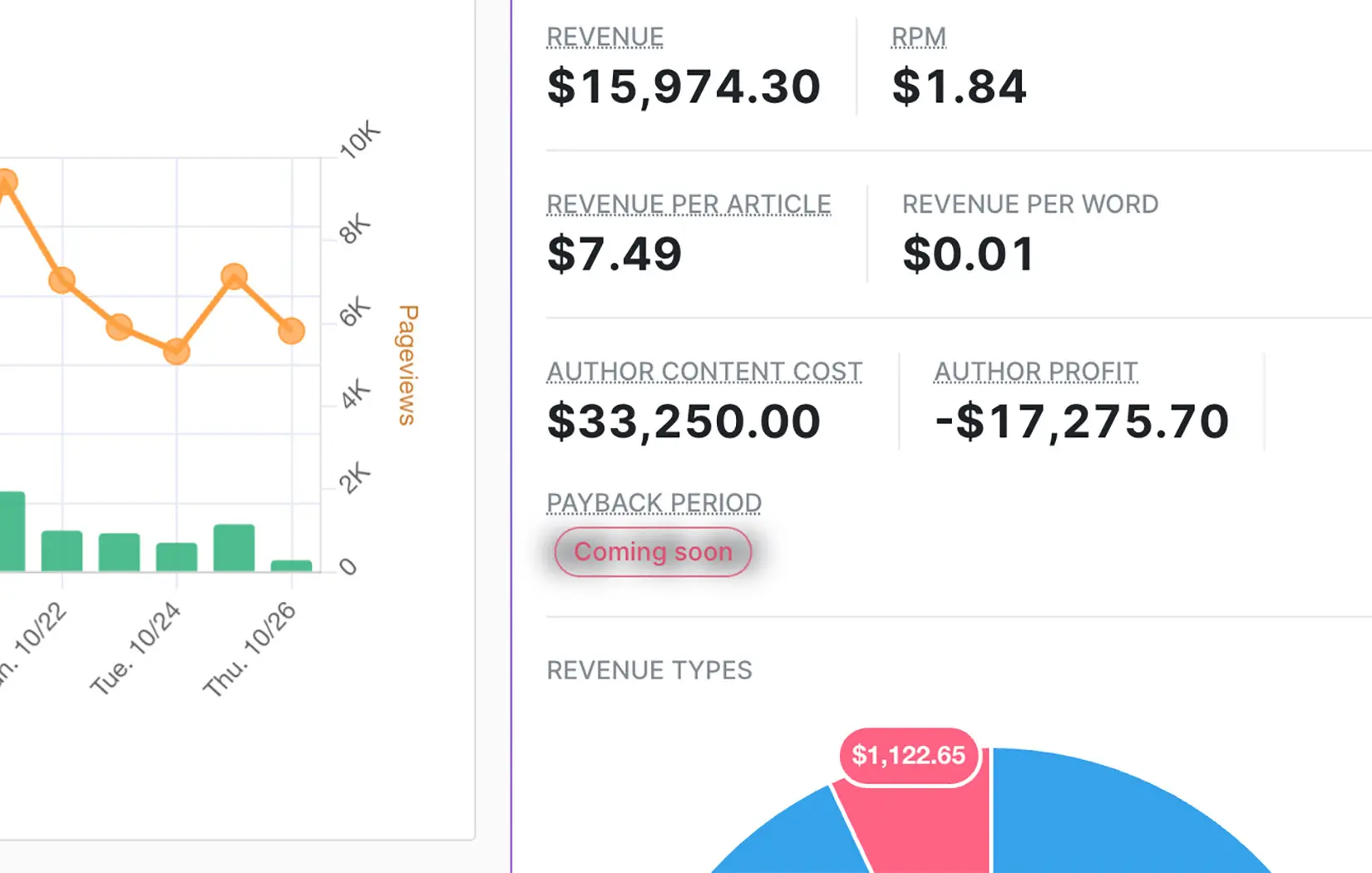Click the AUTHOR CONTENT COST label

click(x=703, y=372)
